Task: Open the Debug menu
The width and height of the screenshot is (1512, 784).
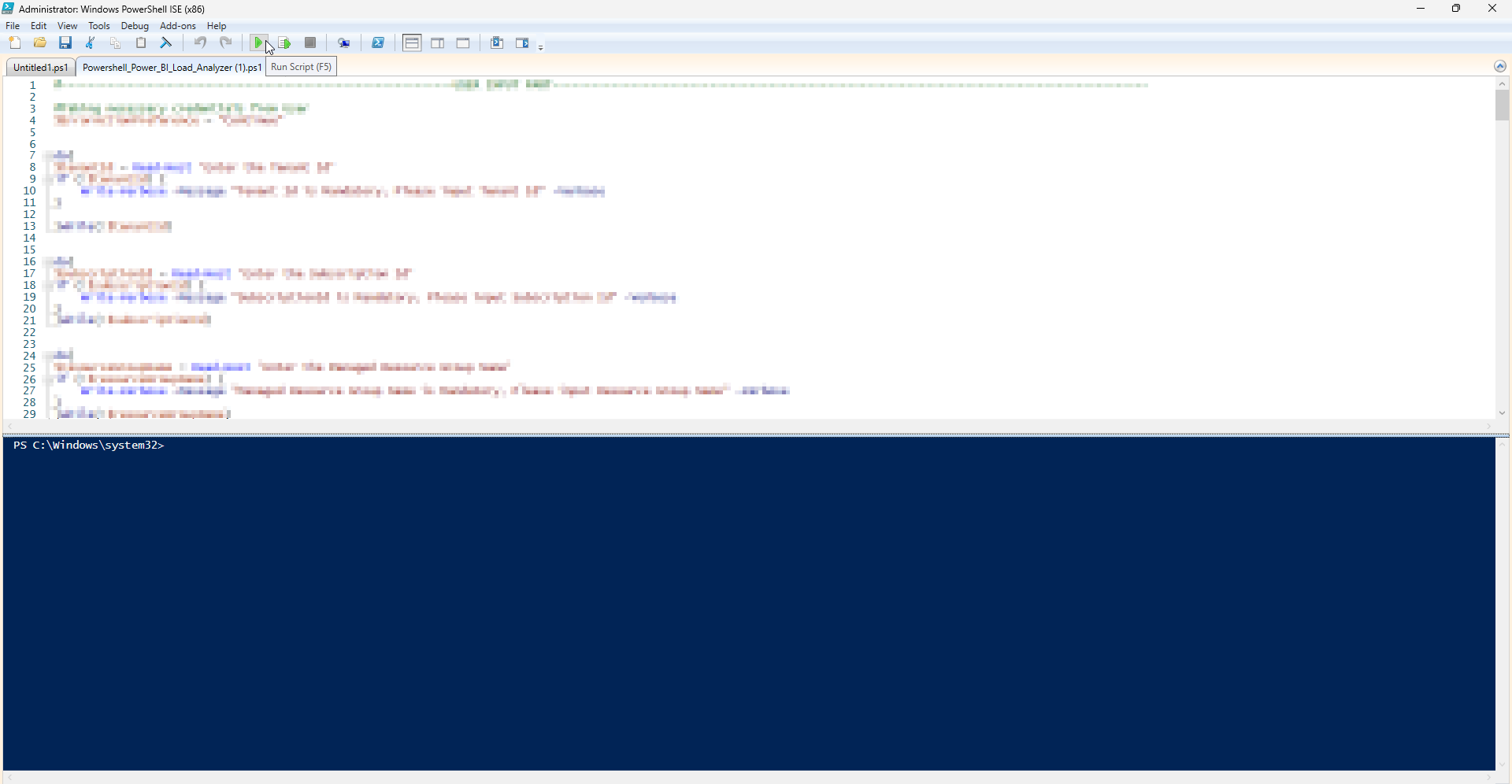Action: [135, 26]
